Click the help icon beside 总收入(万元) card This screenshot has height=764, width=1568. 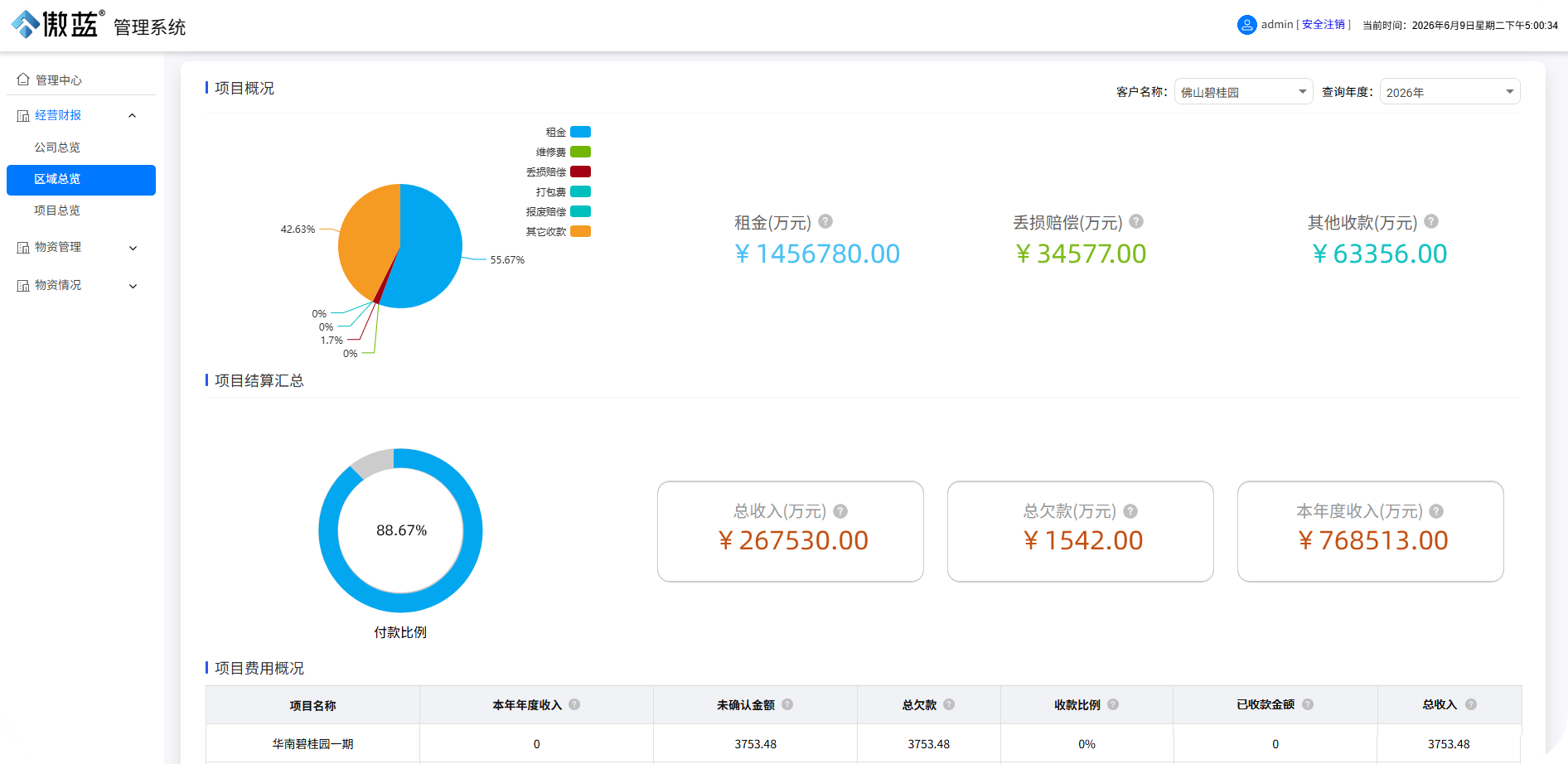pyautogui.click(x=840, y=511)
